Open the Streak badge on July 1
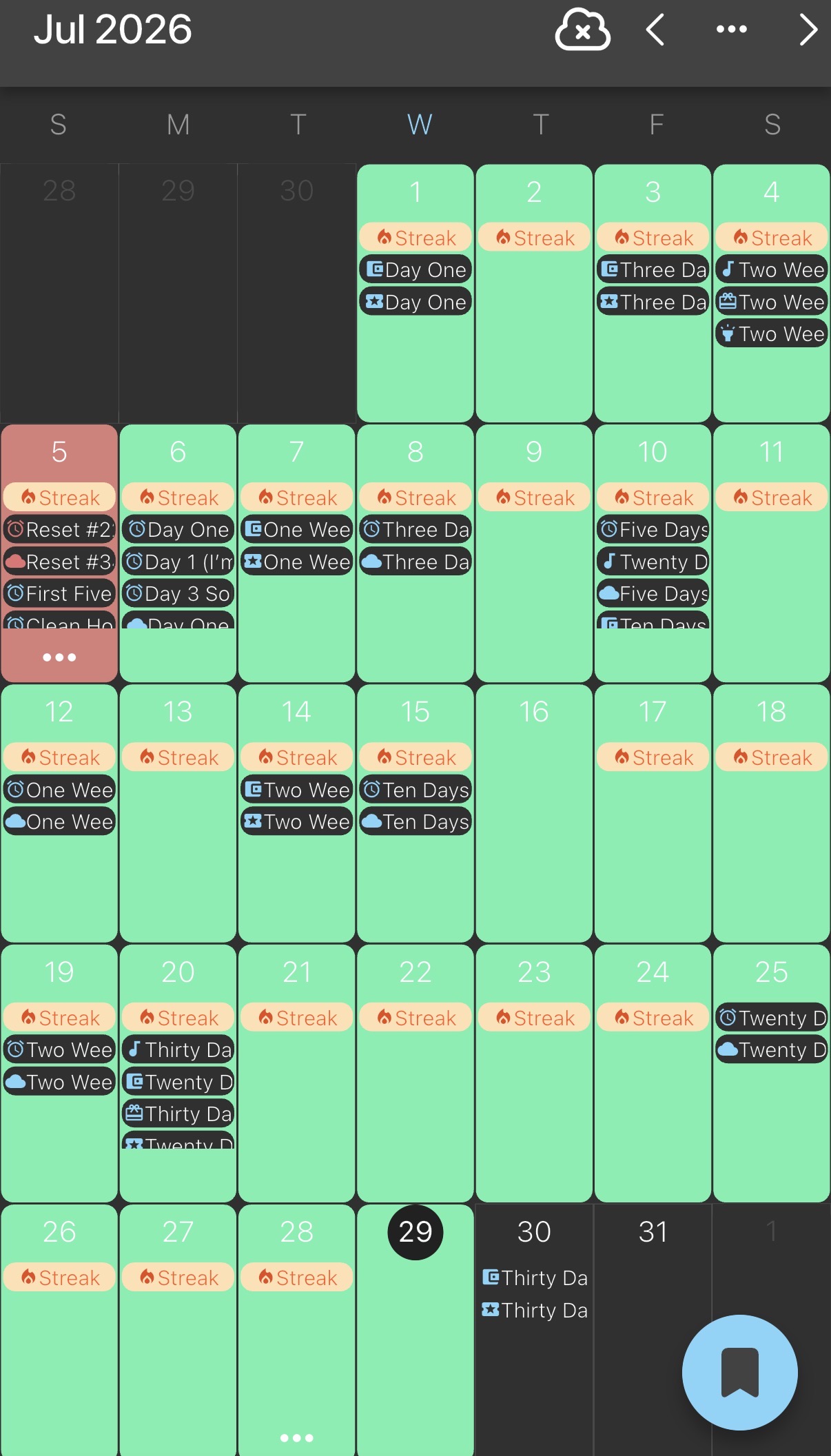The image size is (831, 1456). [x=415, y=237]
